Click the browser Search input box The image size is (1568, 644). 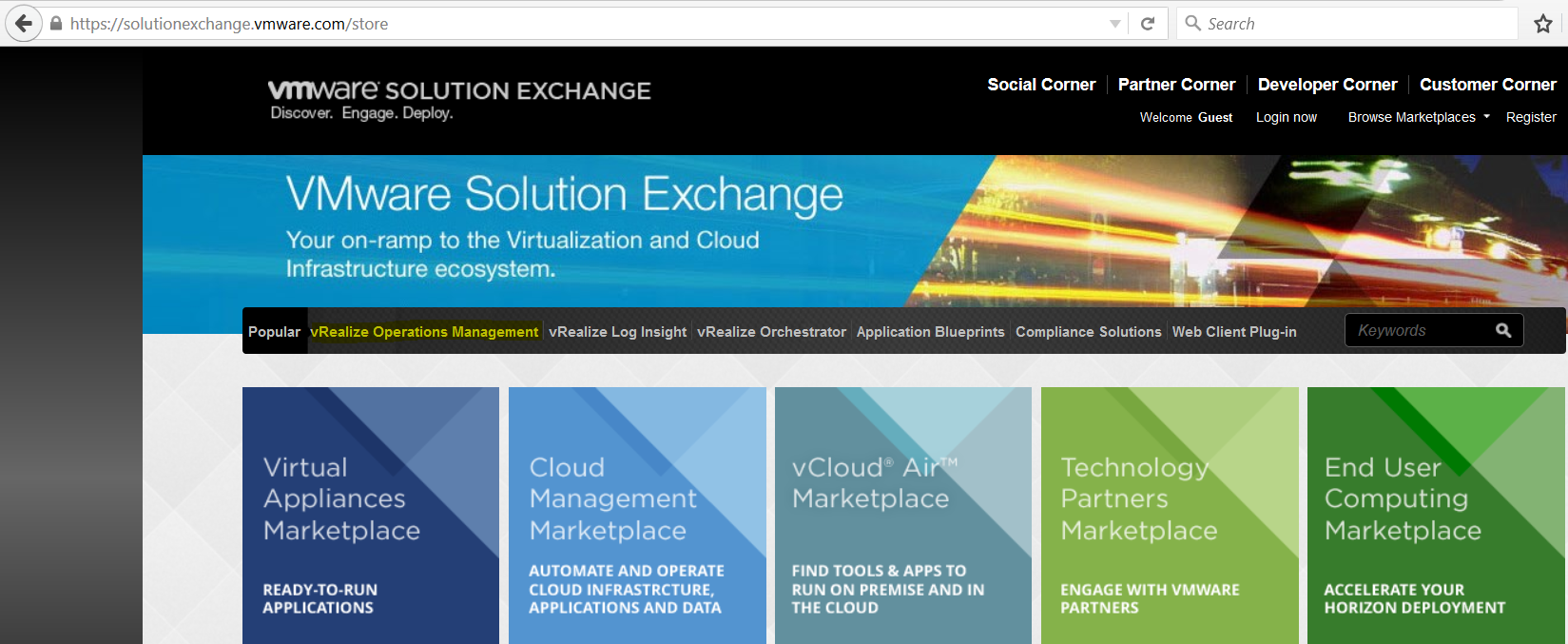tap(1346, 24)
